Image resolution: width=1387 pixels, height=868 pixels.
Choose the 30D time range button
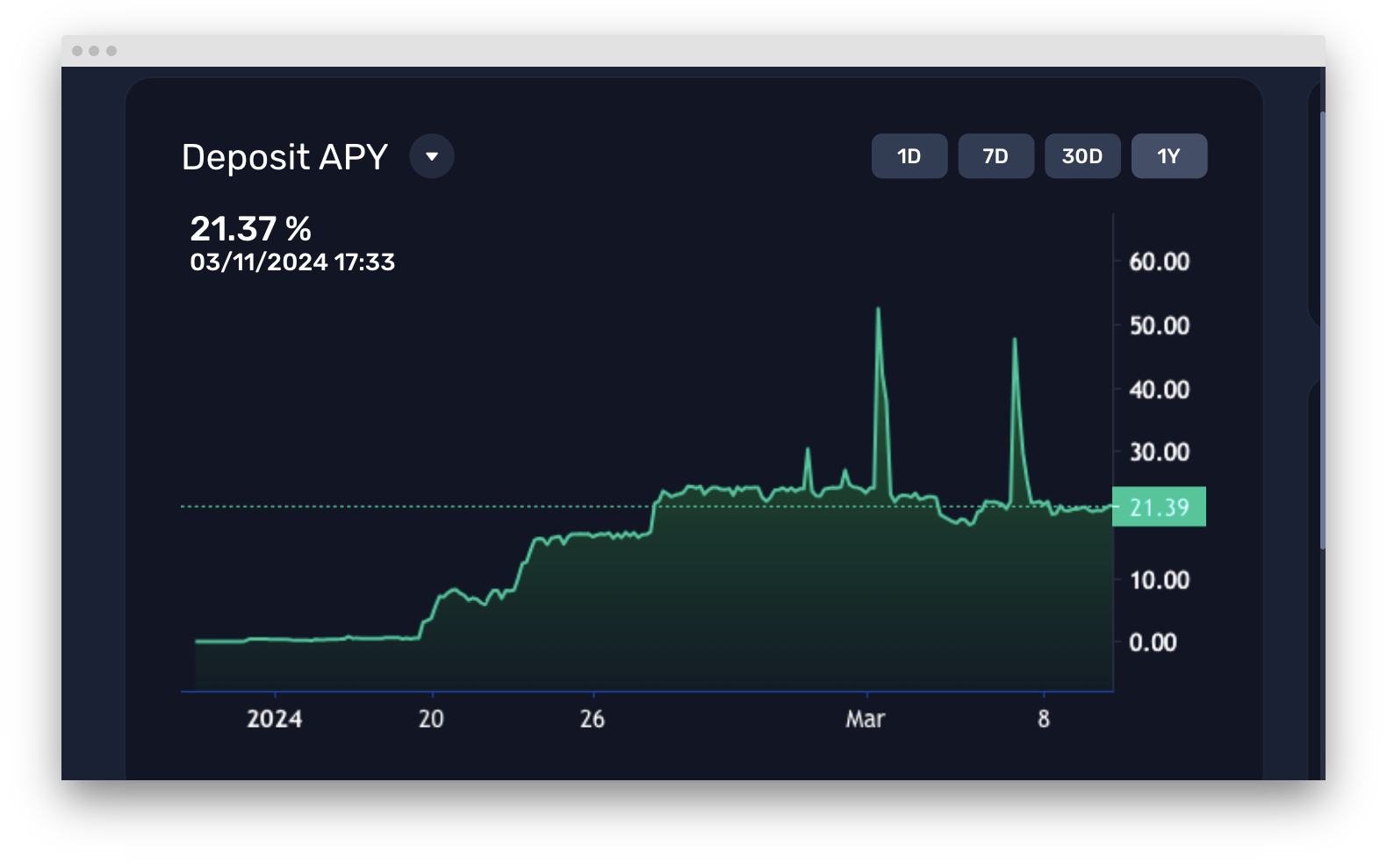1082,156
